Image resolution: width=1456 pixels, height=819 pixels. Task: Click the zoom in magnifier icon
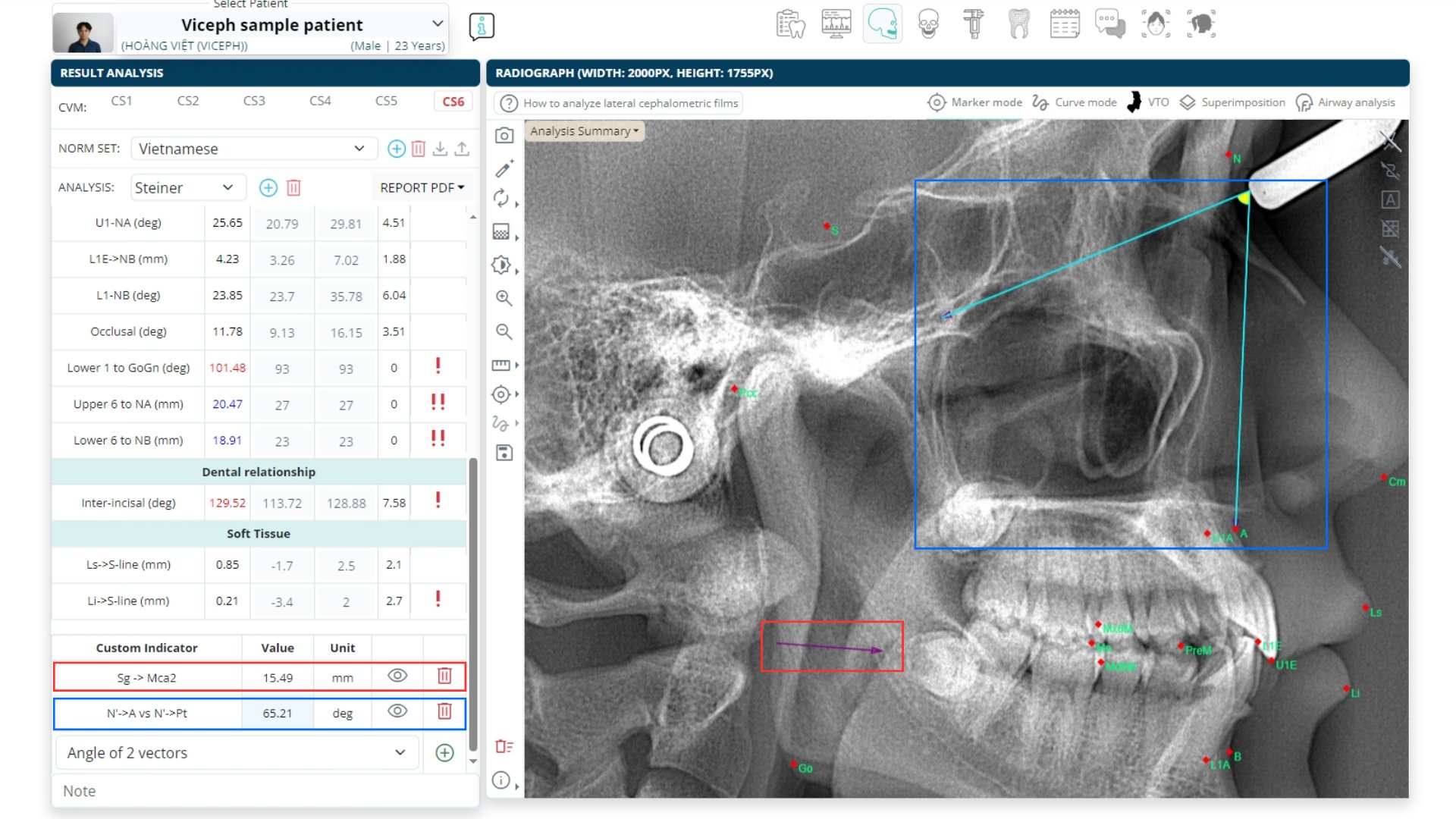click(504, 298)
